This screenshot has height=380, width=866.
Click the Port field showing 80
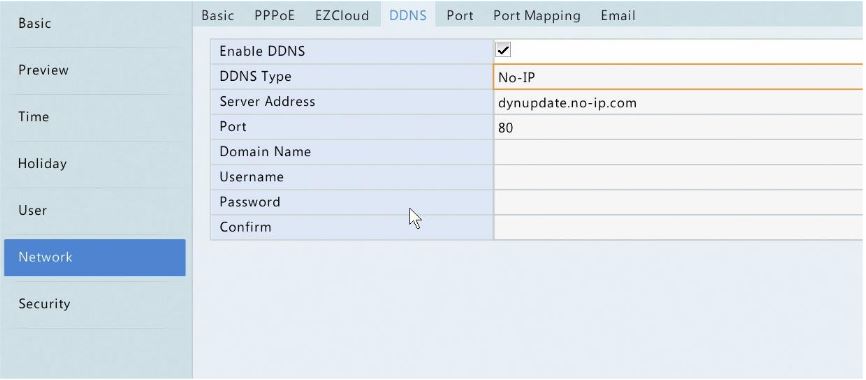(x=679, y=128)
